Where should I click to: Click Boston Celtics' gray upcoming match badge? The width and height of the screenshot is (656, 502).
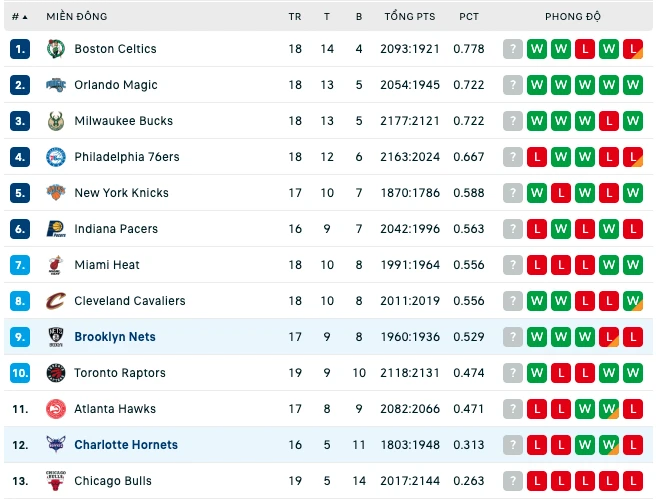click(x=512, y=49)
